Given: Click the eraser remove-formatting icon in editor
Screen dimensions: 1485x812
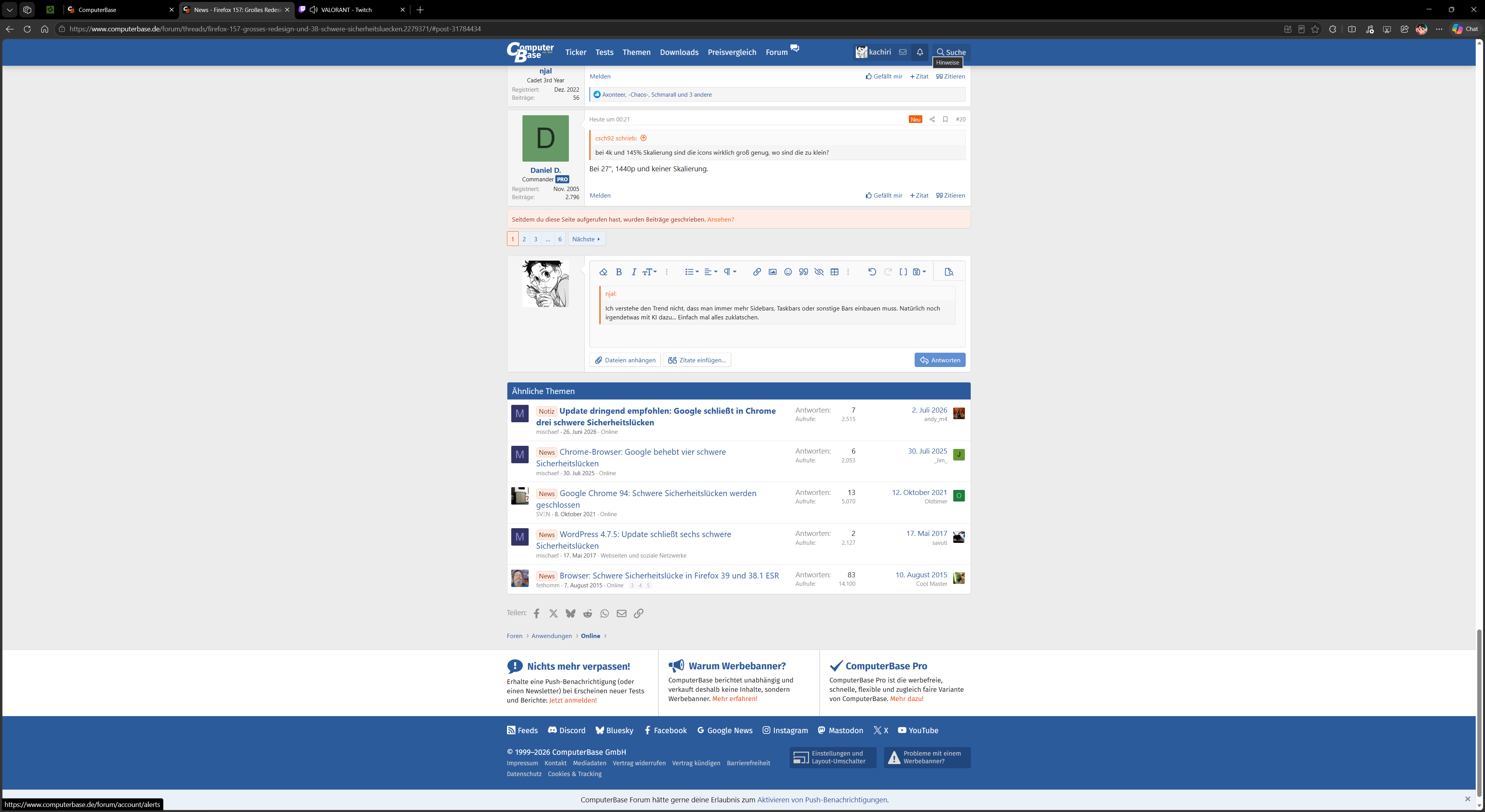Looking at the screenshot, I should pyautogui.click(x=603, y=272).
